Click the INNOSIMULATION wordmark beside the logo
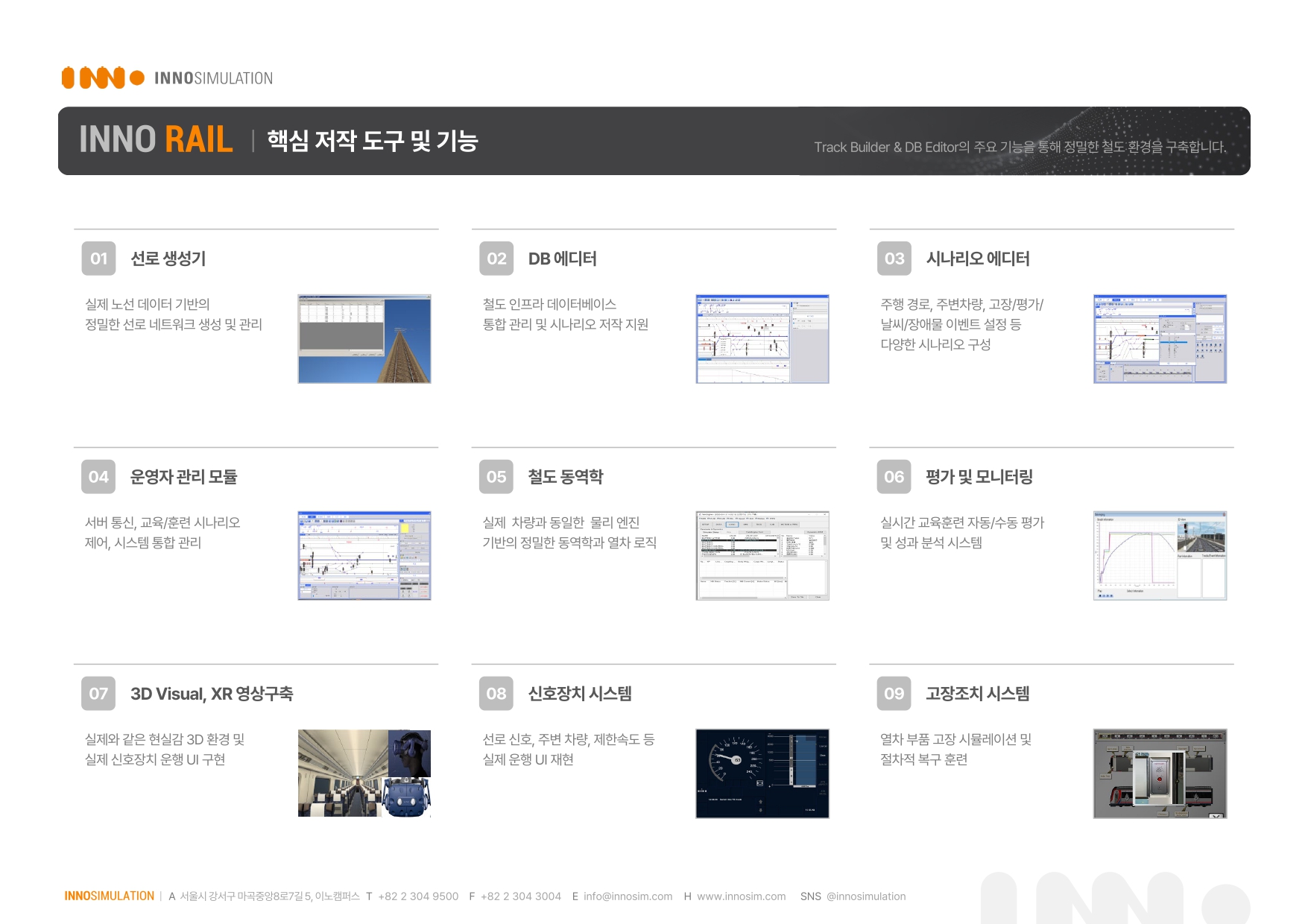The height and width of the screenshot is (924, 1308). click(x=213, y=78)
